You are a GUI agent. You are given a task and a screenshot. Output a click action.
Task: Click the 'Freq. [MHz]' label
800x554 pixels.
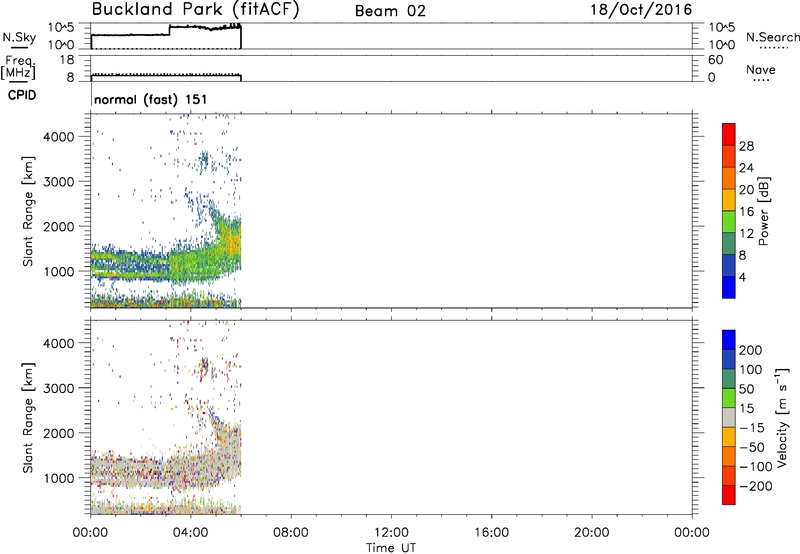pyautogui.click(x=19, y=68)
